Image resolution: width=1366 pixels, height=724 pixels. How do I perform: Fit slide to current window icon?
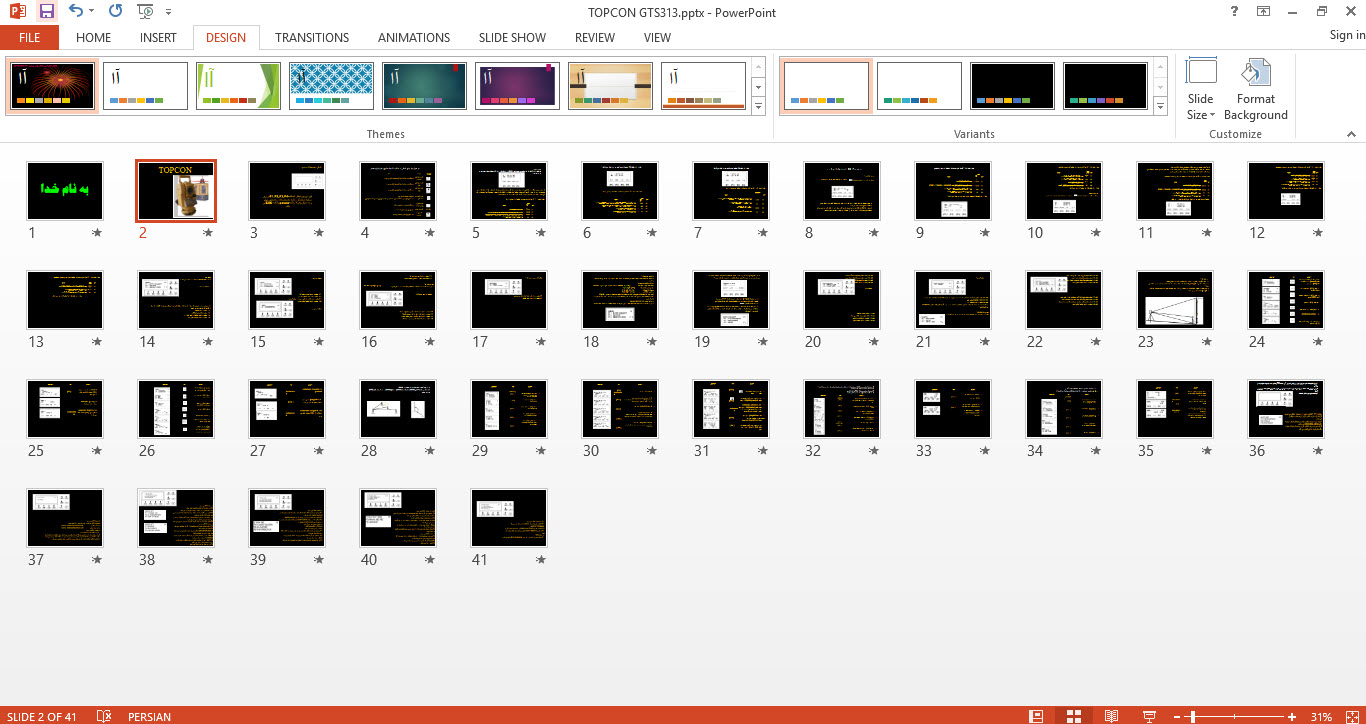pyautogui.click(x=1350, y=716)
